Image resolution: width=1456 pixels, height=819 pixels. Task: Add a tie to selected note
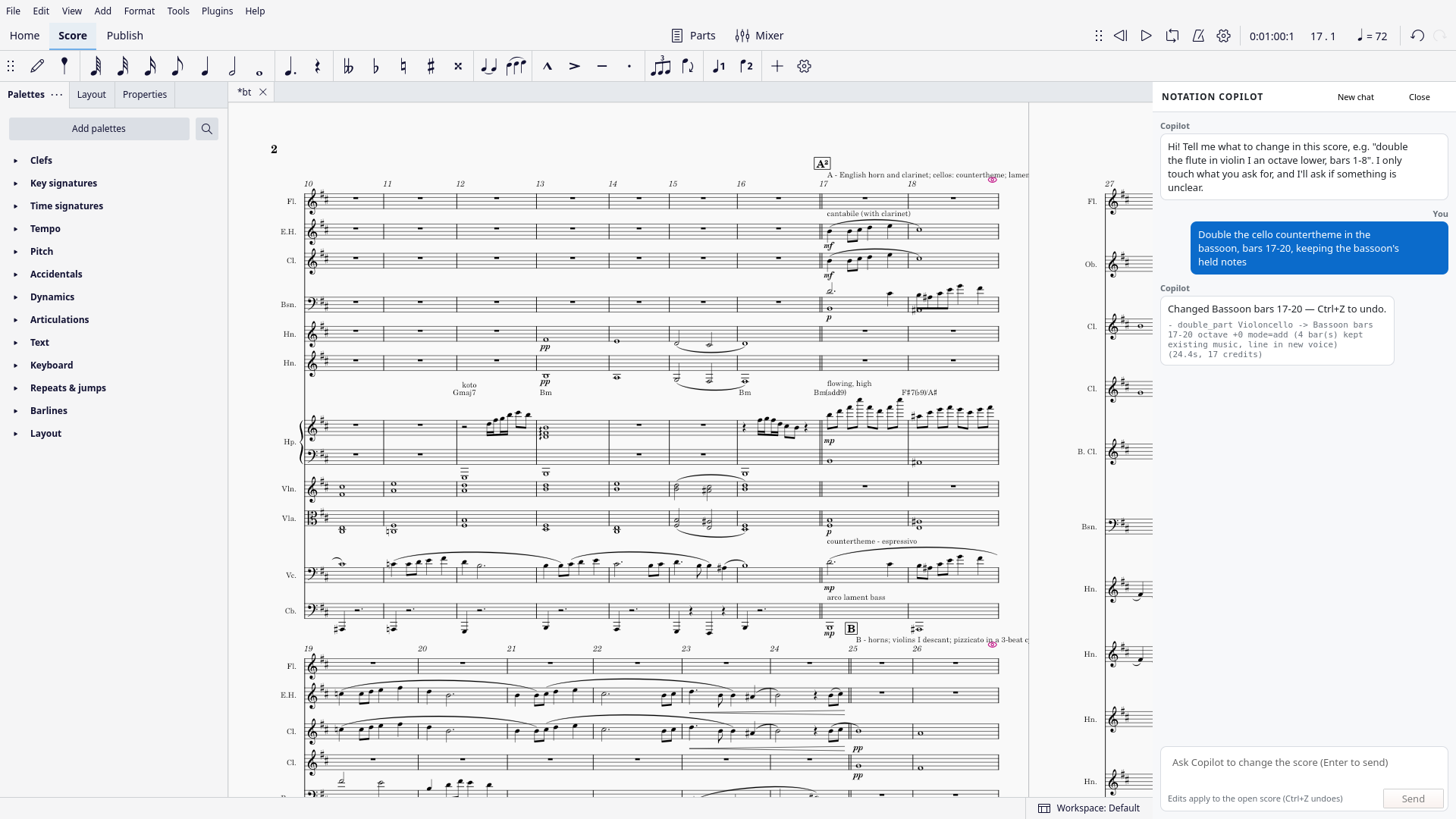click(x=489, y=67)
